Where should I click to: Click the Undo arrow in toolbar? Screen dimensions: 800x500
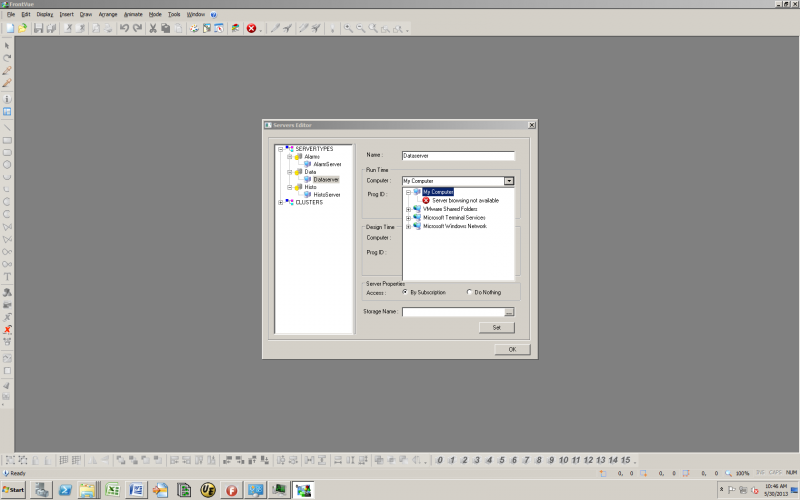point(124,29)
